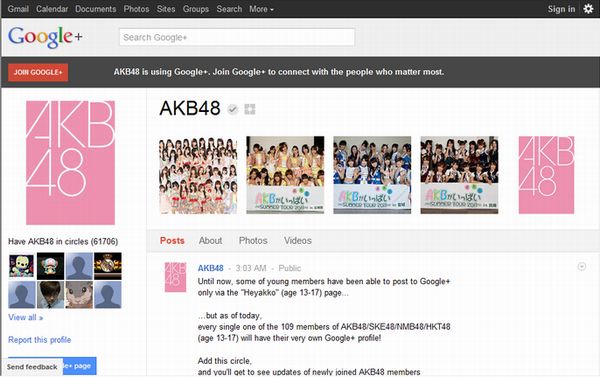Open the yellow-outfit group photo thumbnail
The height and width of the screenshot is (377, 600).
point(285,175)
